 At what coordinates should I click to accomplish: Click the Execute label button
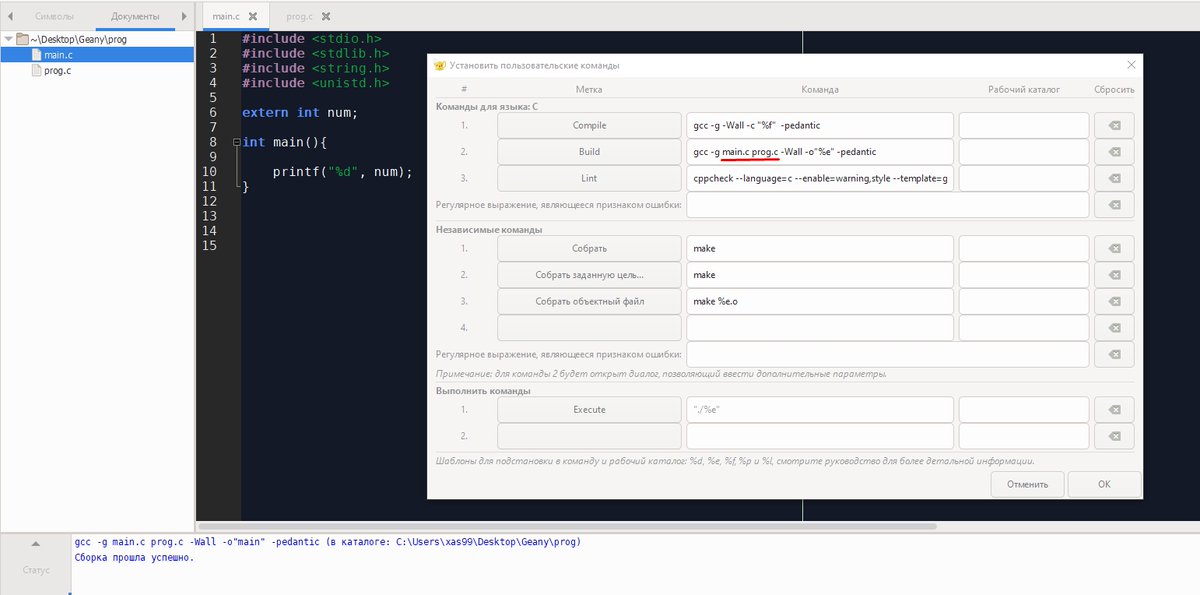coord(589,410)
